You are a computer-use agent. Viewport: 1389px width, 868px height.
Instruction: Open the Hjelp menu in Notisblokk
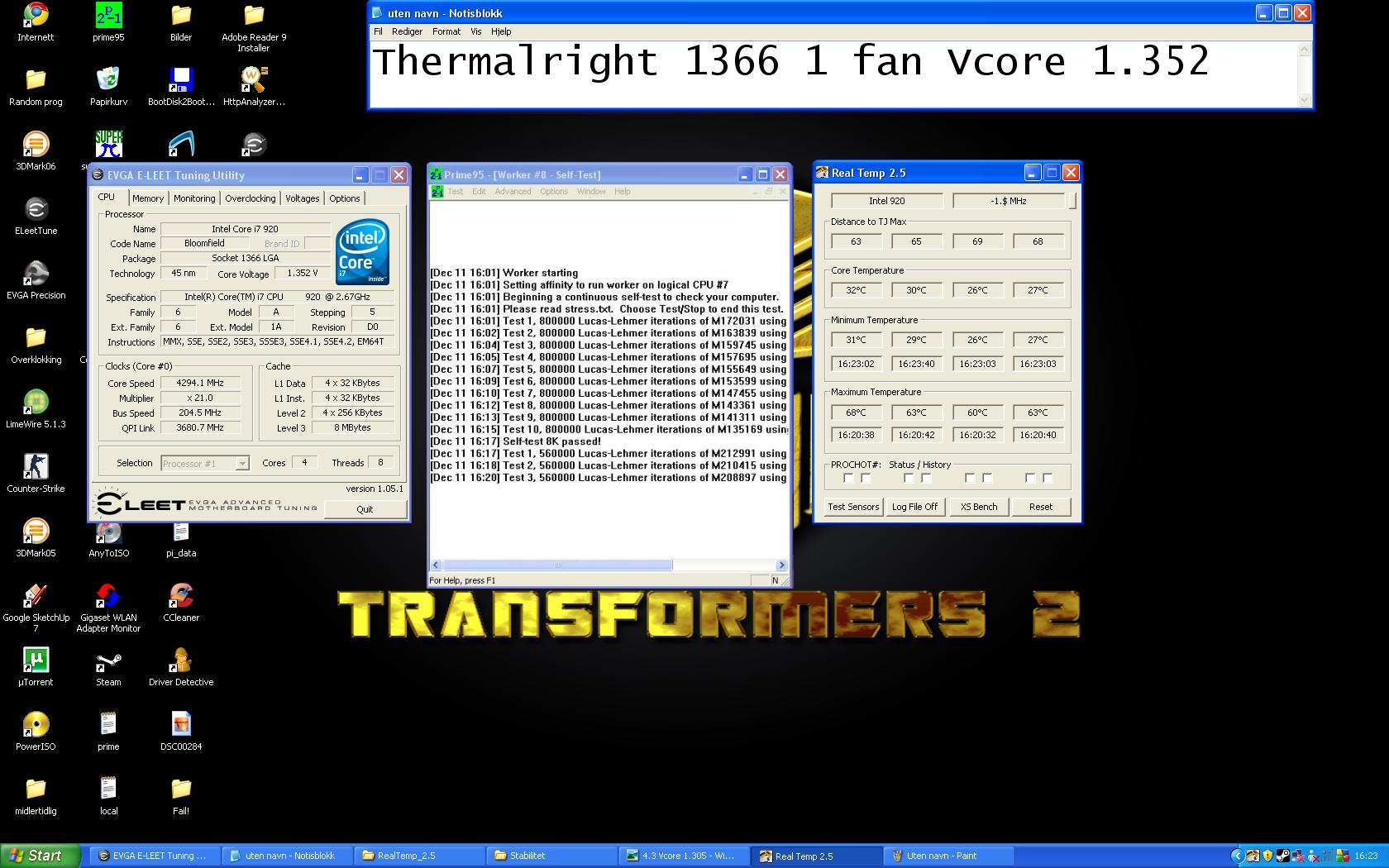tap(501, 31)
